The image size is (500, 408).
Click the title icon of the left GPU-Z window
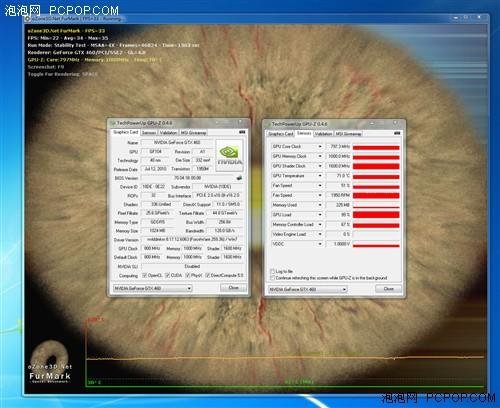(x=113, y=123)
